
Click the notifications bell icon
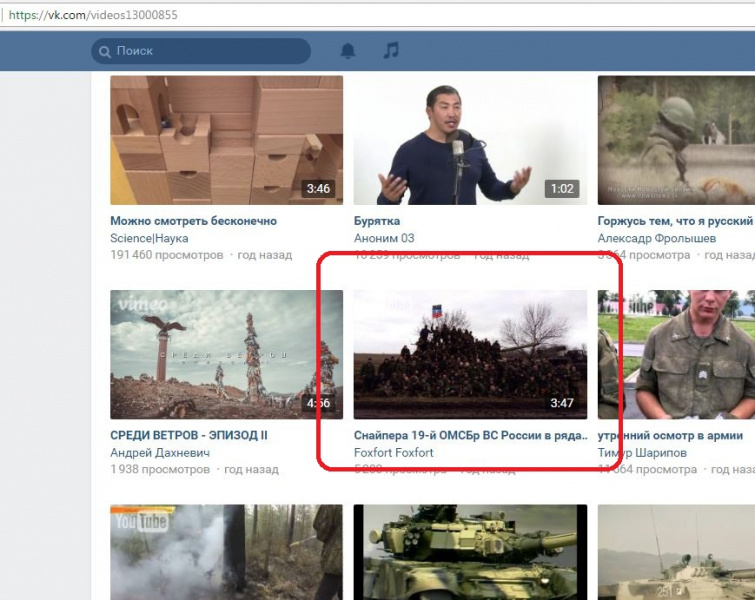click(x=348, y=51)
